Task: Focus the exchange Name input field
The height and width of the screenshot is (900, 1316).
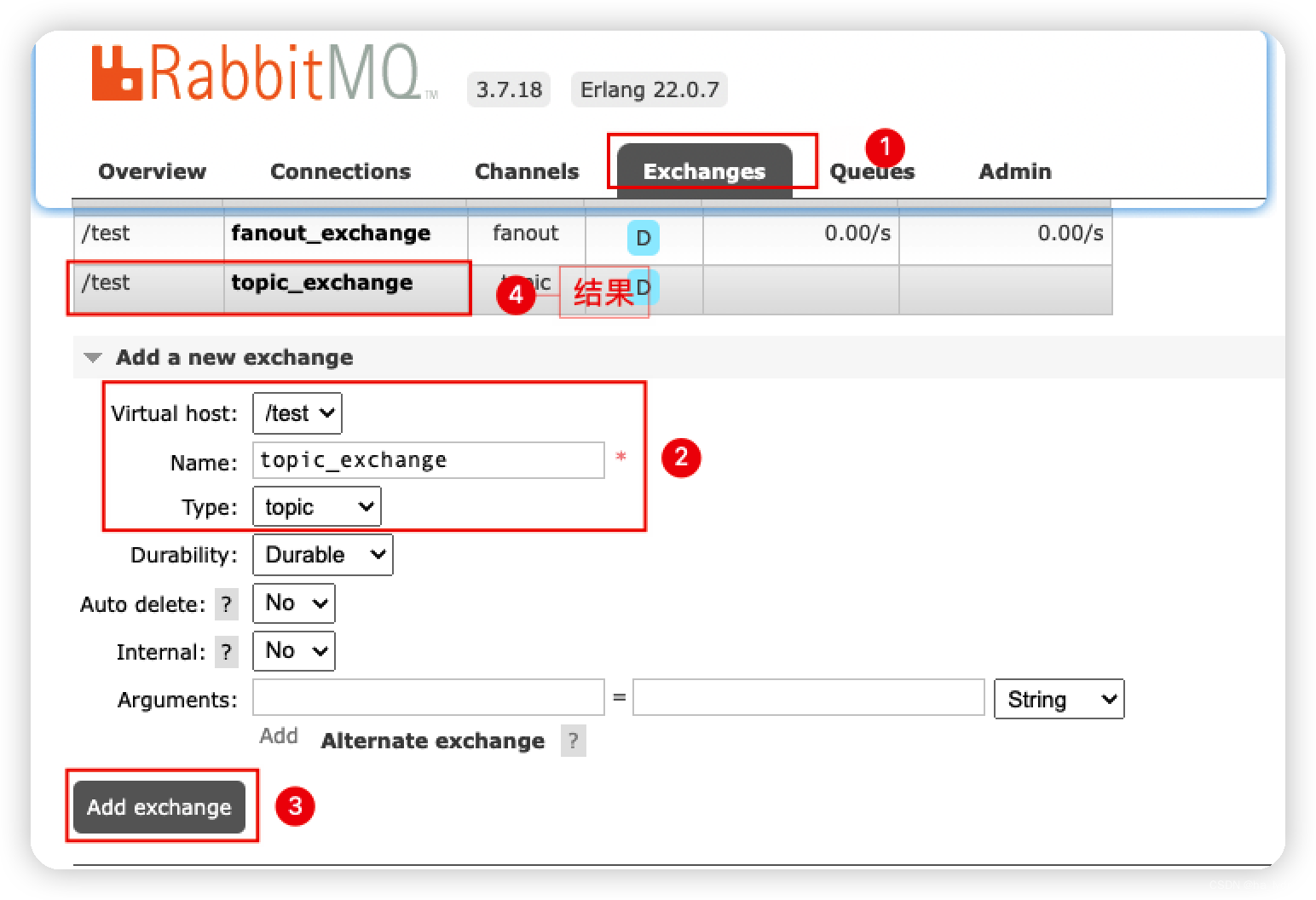Action: tap(429, 460)
